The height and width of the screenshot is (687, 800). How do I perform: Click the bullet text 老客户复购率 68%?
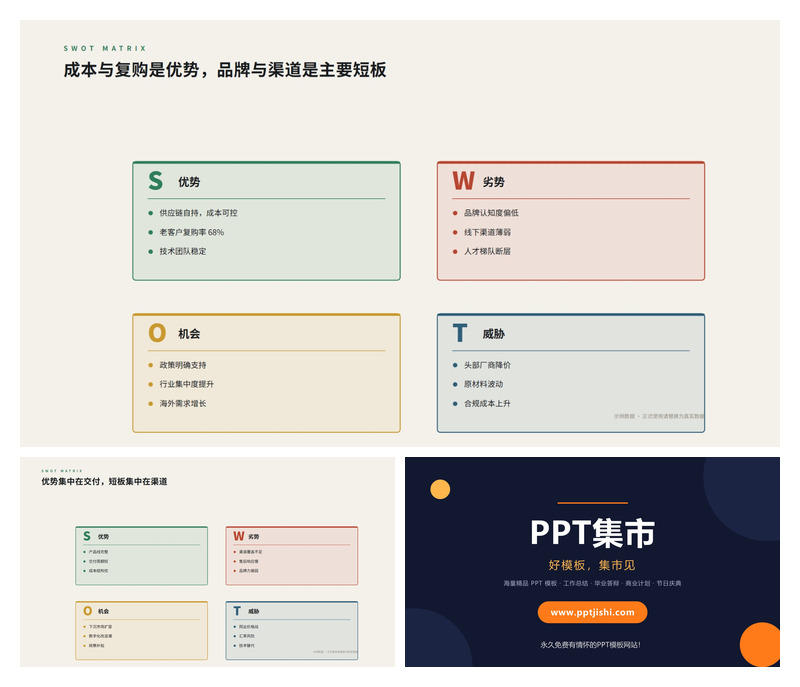192,232
